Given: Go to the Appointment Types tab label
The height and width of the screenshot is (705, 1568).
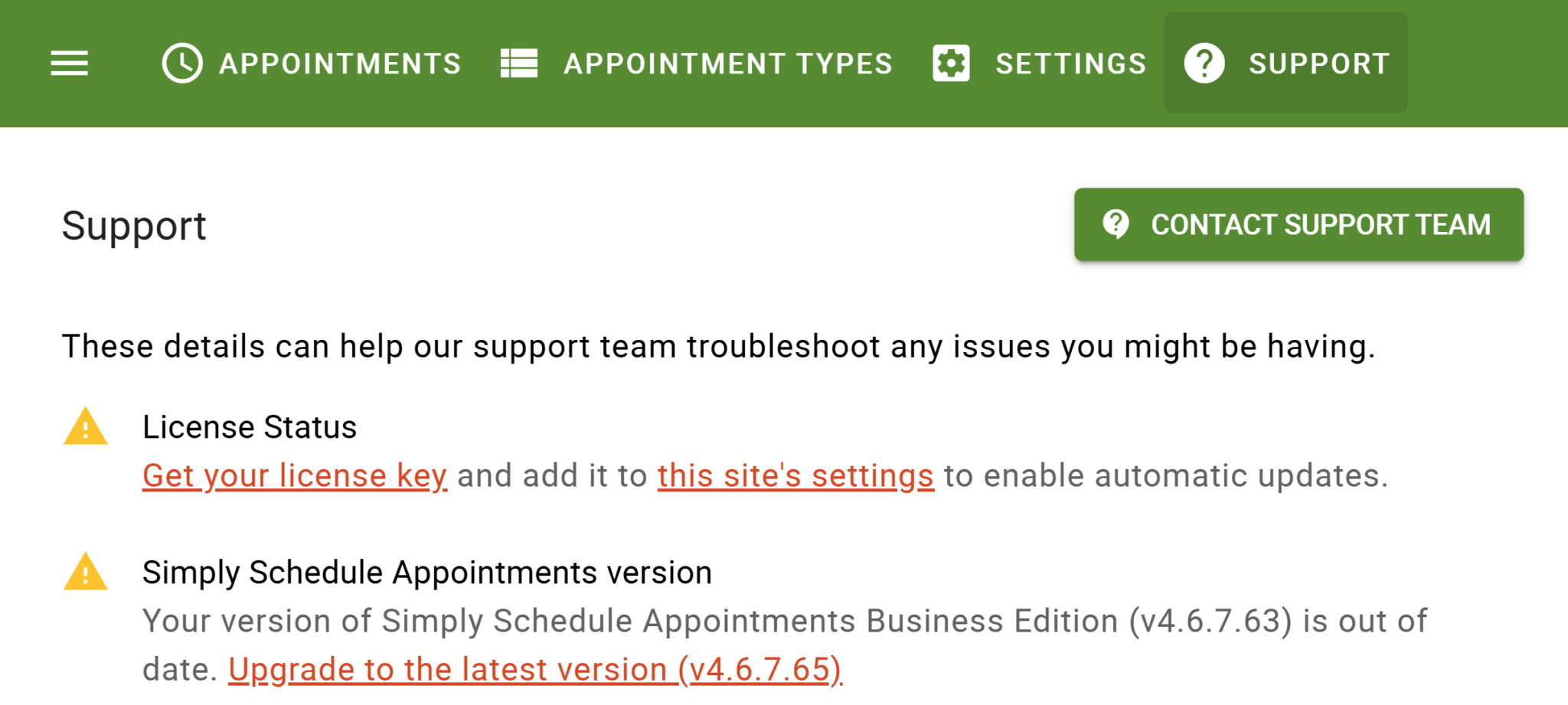Looking at the screenshot, I should click(x=728, y=64).
